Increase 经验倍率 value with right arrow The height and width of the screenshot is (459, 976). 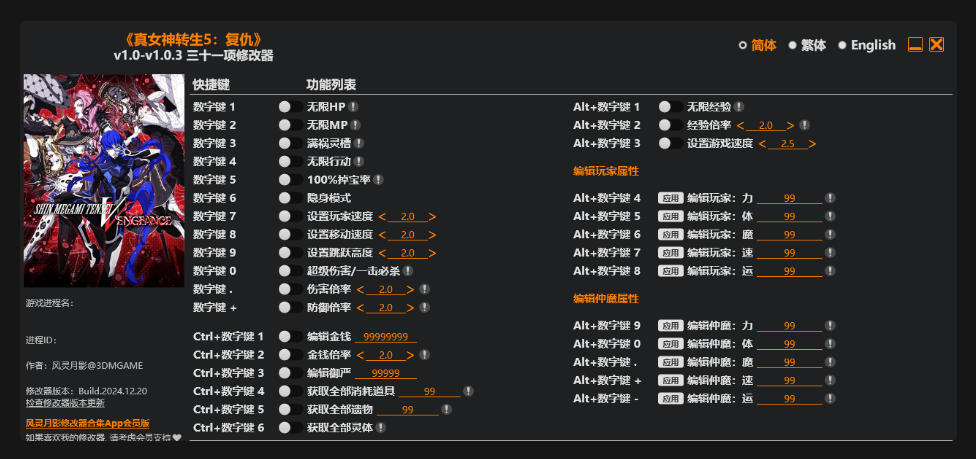(x=791, y=125)
